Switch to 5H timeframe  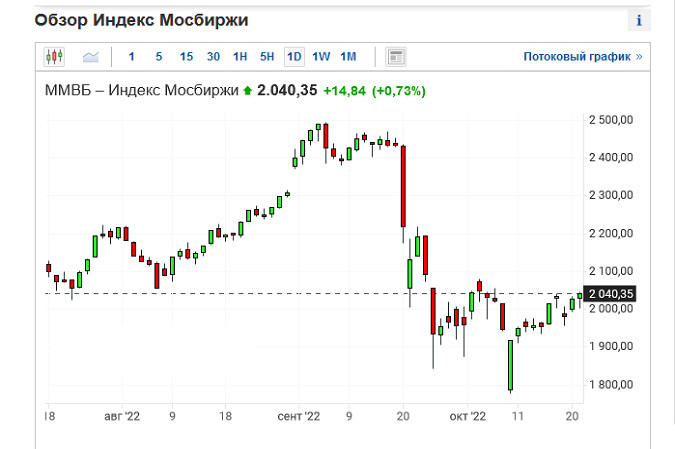pyautogui.click(x=267, y=57)
